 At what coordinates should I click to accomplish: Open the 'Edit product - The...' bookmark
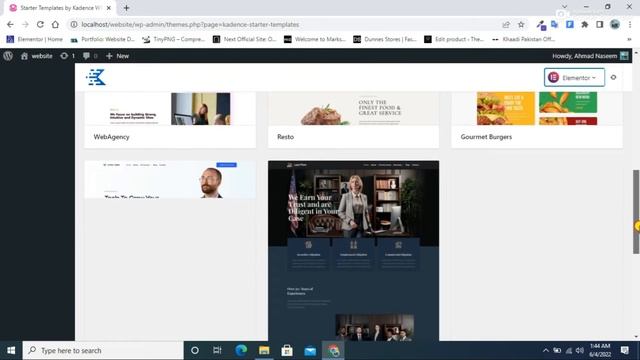[x=454, y=39]
